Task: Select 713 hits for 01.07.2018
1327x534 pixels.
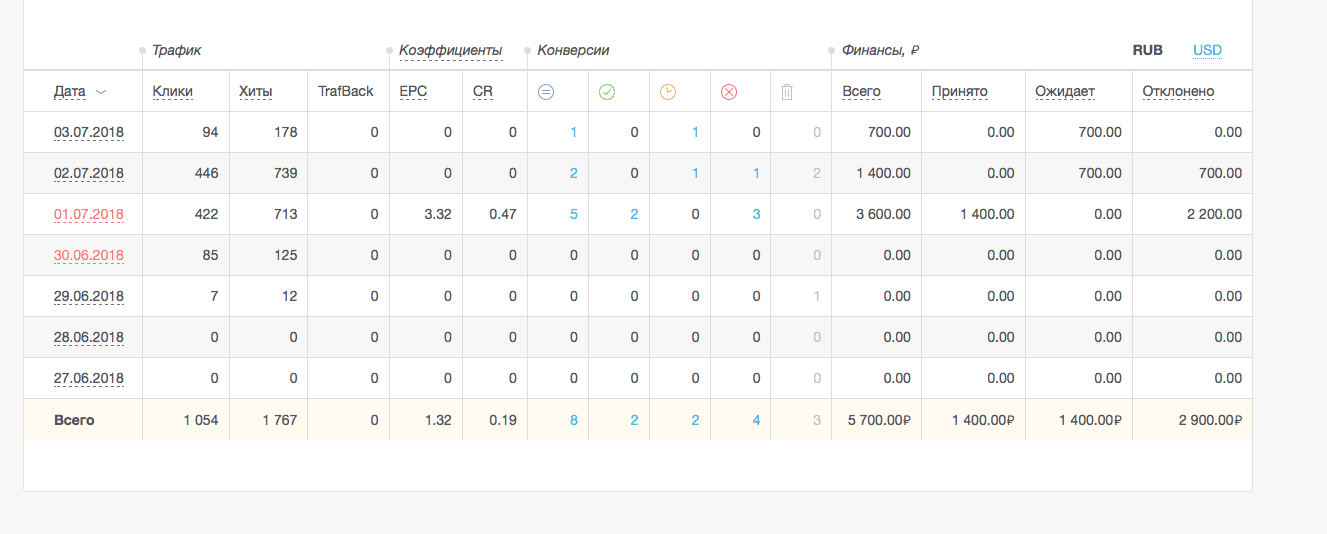Action: click(x=285, y=214)
